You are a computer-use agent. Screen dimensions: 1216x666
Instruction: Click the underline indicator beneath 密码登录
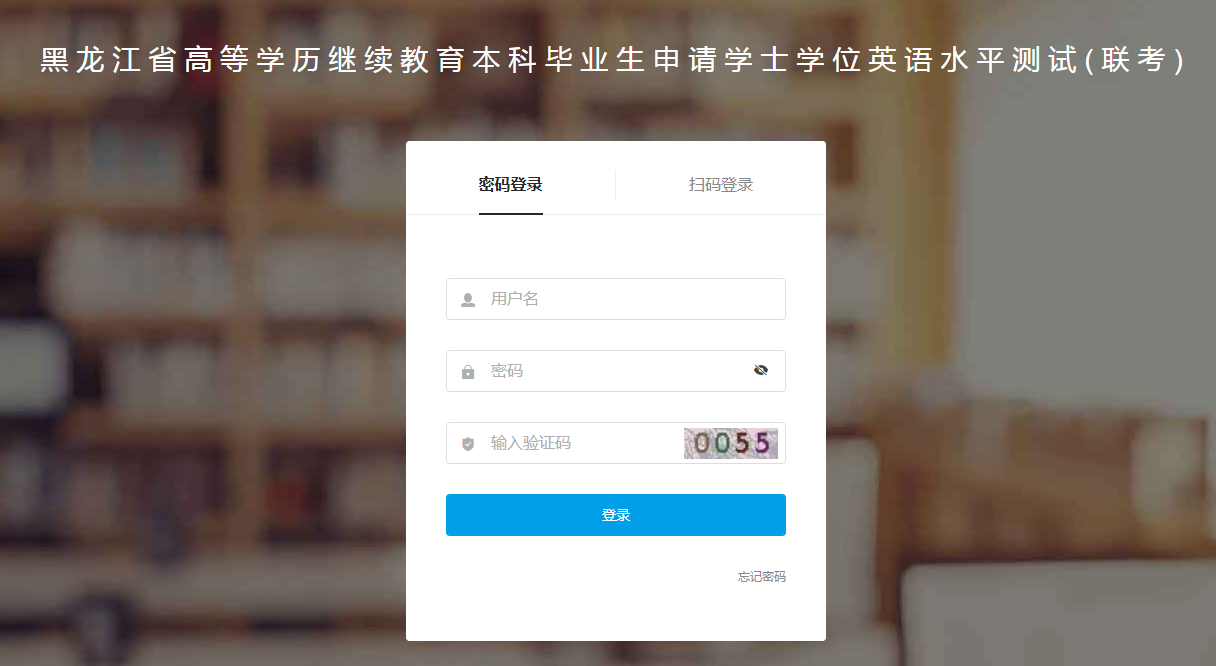[x=511, y=214]
